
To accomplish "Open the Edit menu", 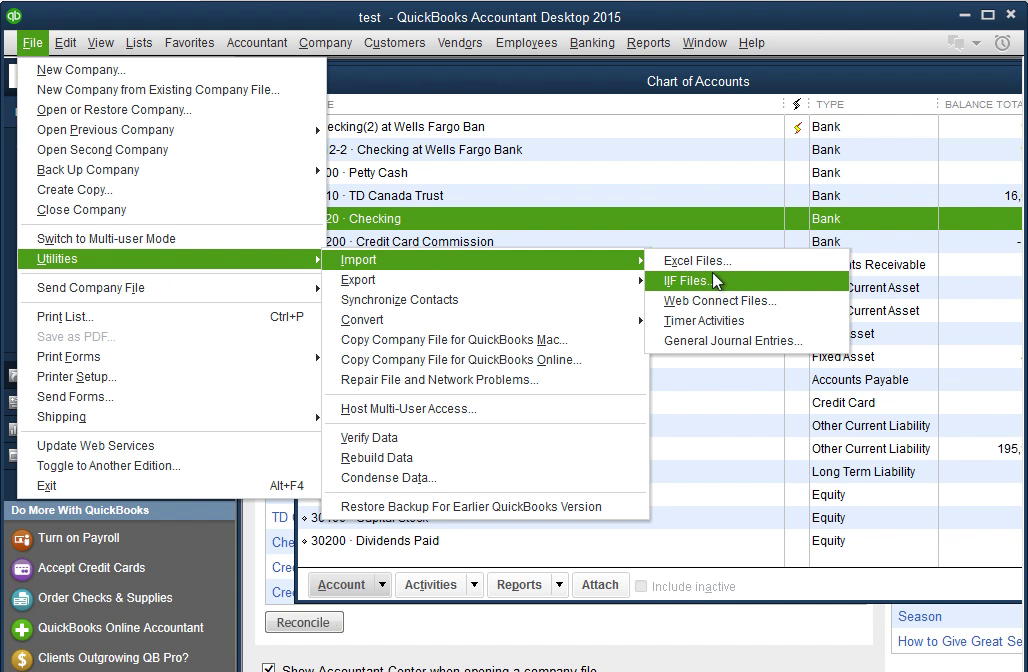I will 65,43.
